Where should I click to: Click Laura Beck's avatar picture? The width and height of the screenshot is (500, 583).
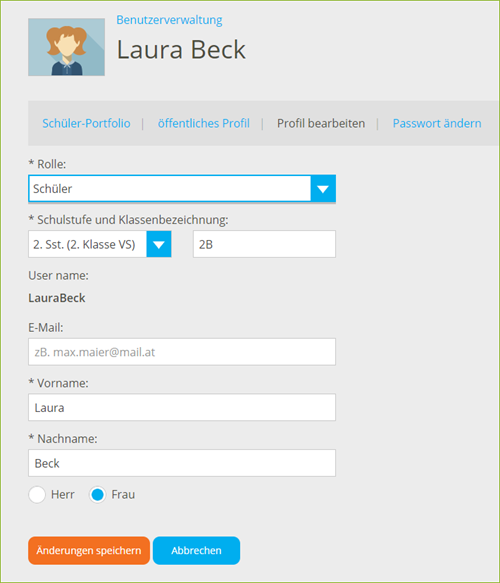click(66, 47)
